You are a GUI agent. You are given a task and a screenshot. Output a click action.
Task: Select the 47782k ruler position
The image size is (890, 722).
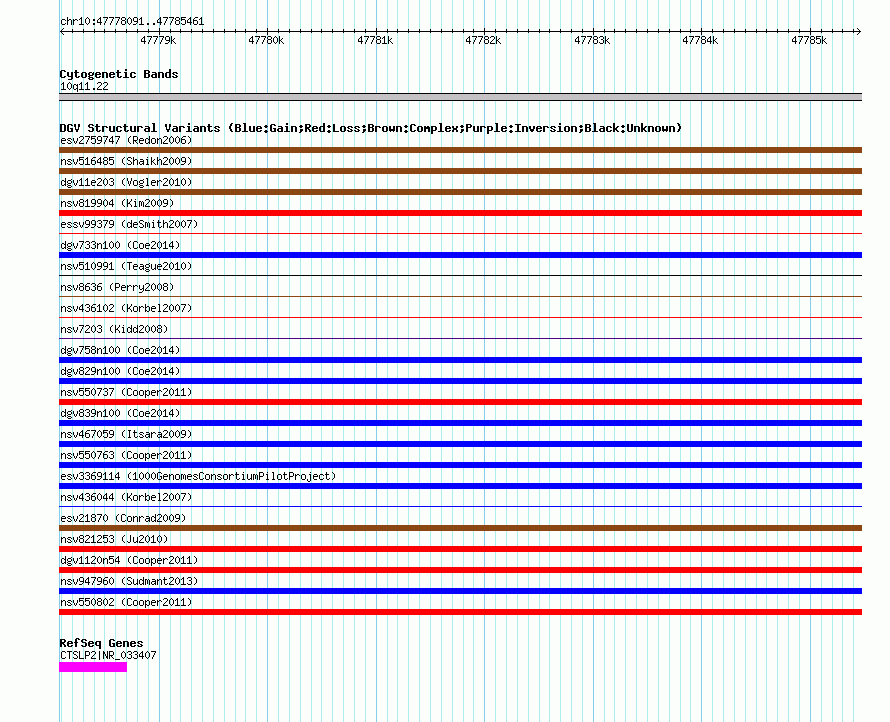[483, 40]
